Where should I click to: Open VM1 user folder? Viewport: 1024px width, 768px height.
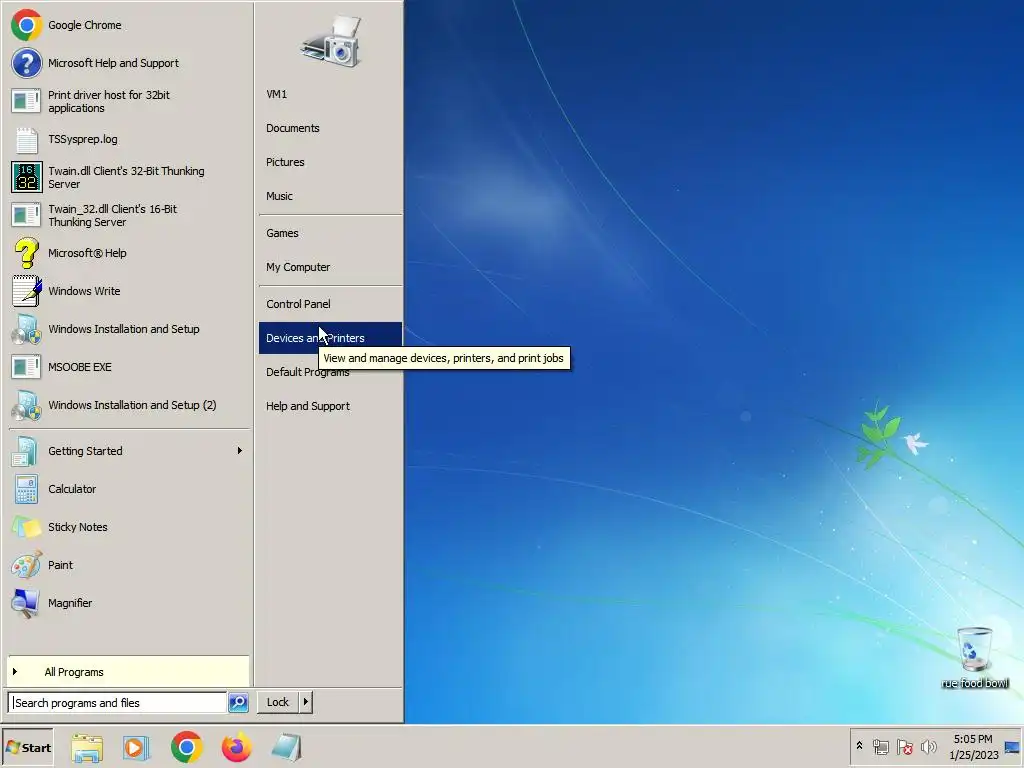click(330, 94)
